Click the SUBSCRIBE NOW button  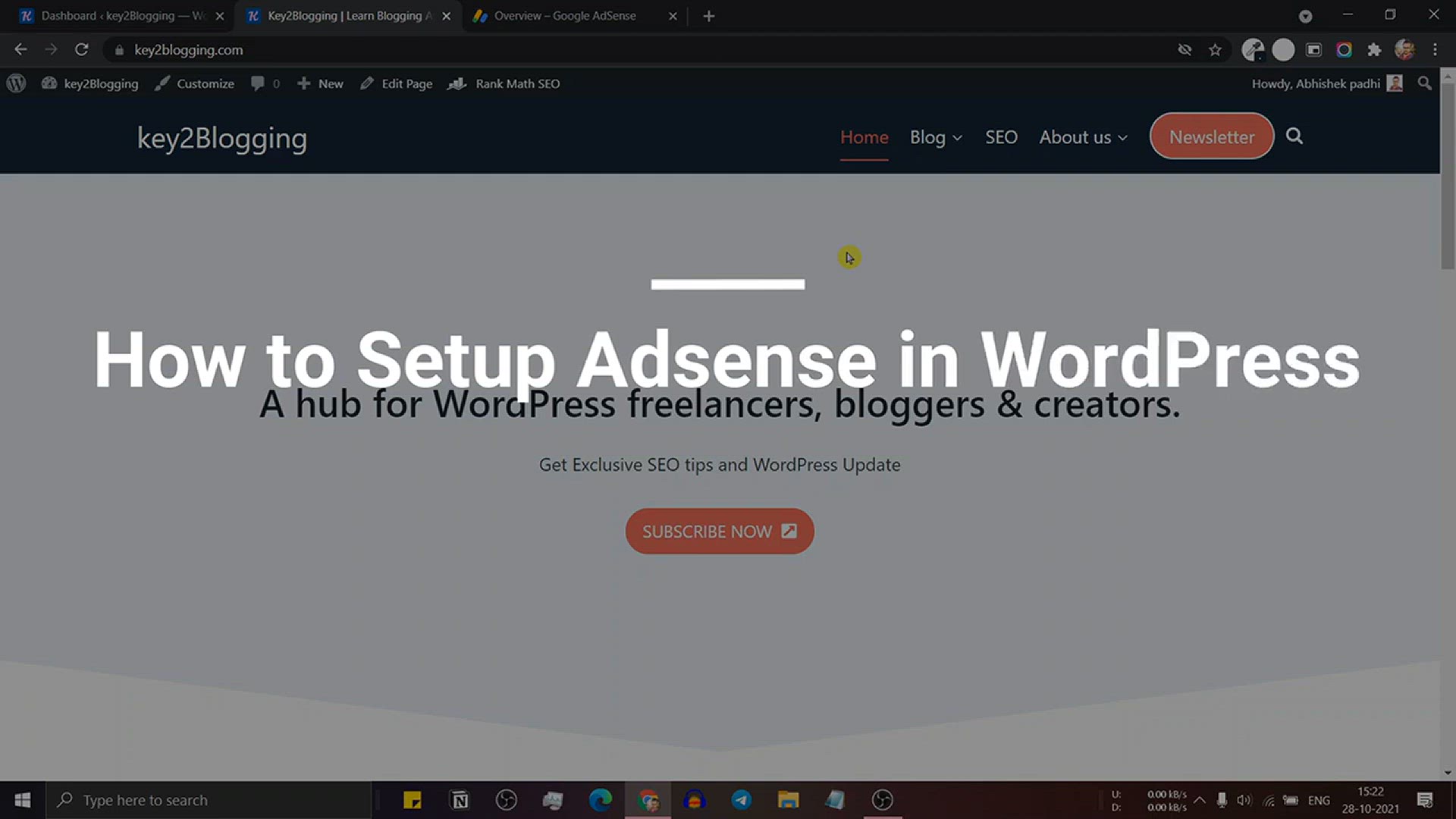720,532
